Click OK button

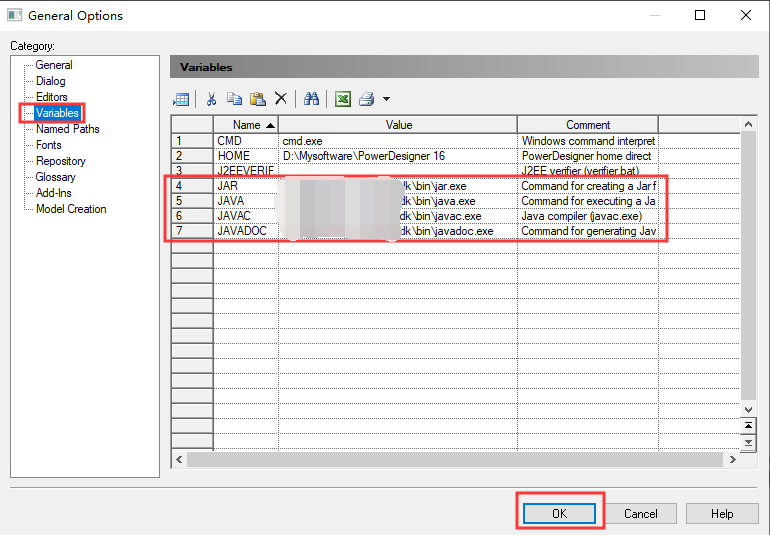[559, 514]
